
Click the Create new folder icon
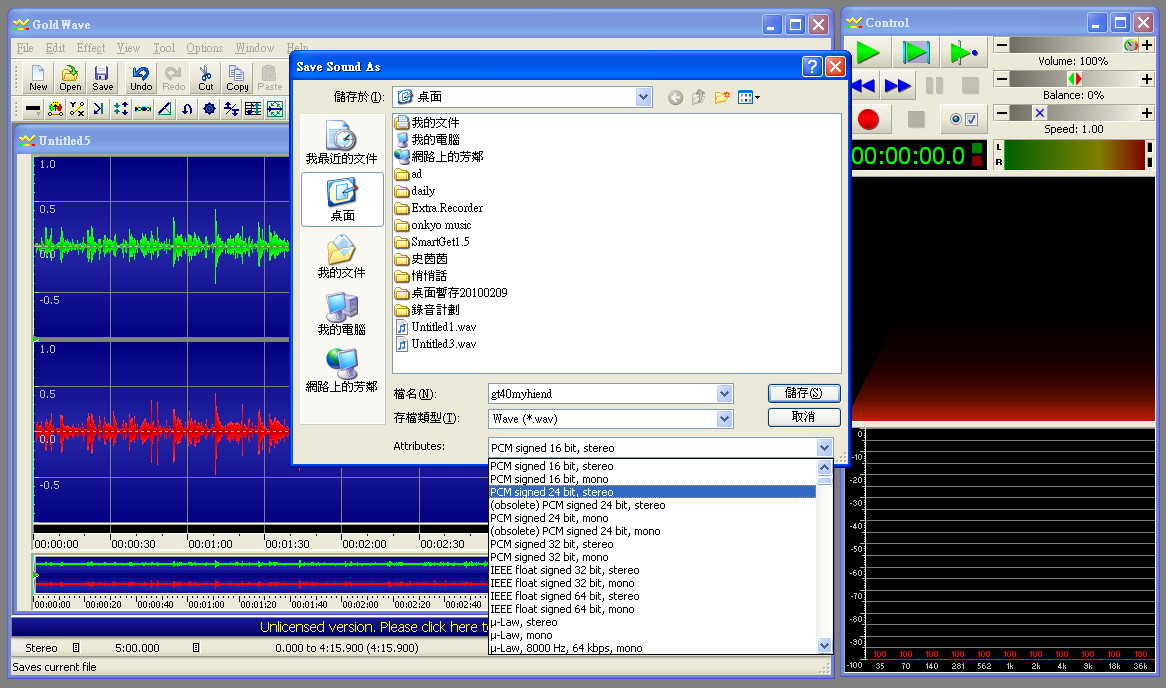[722, 97]
